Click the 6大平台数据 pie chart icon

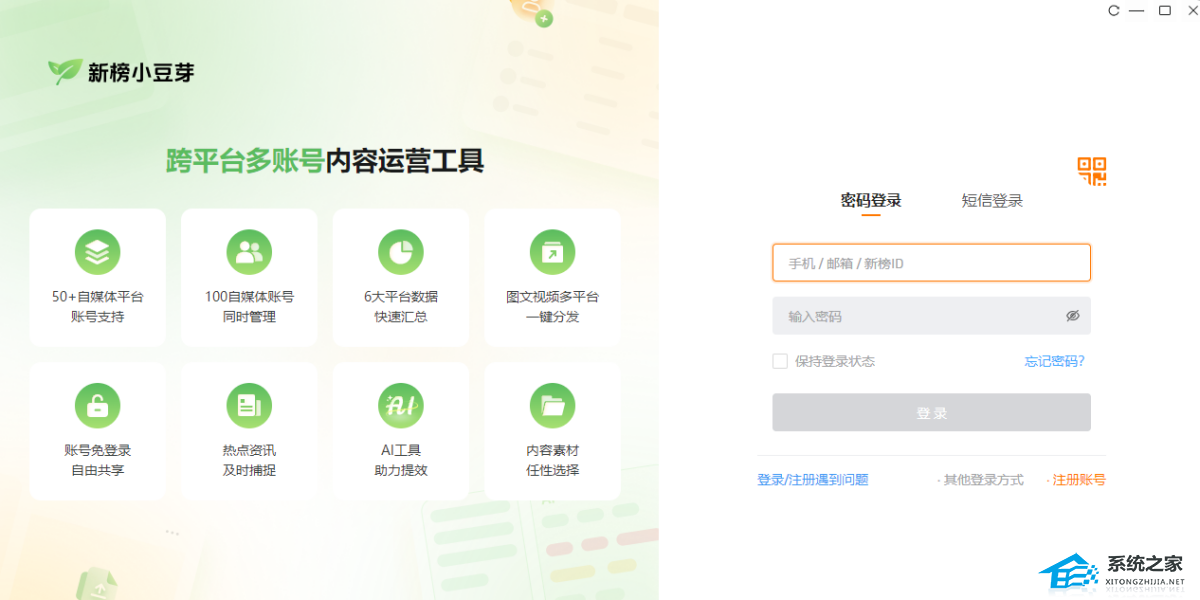[x=400, y=252]
